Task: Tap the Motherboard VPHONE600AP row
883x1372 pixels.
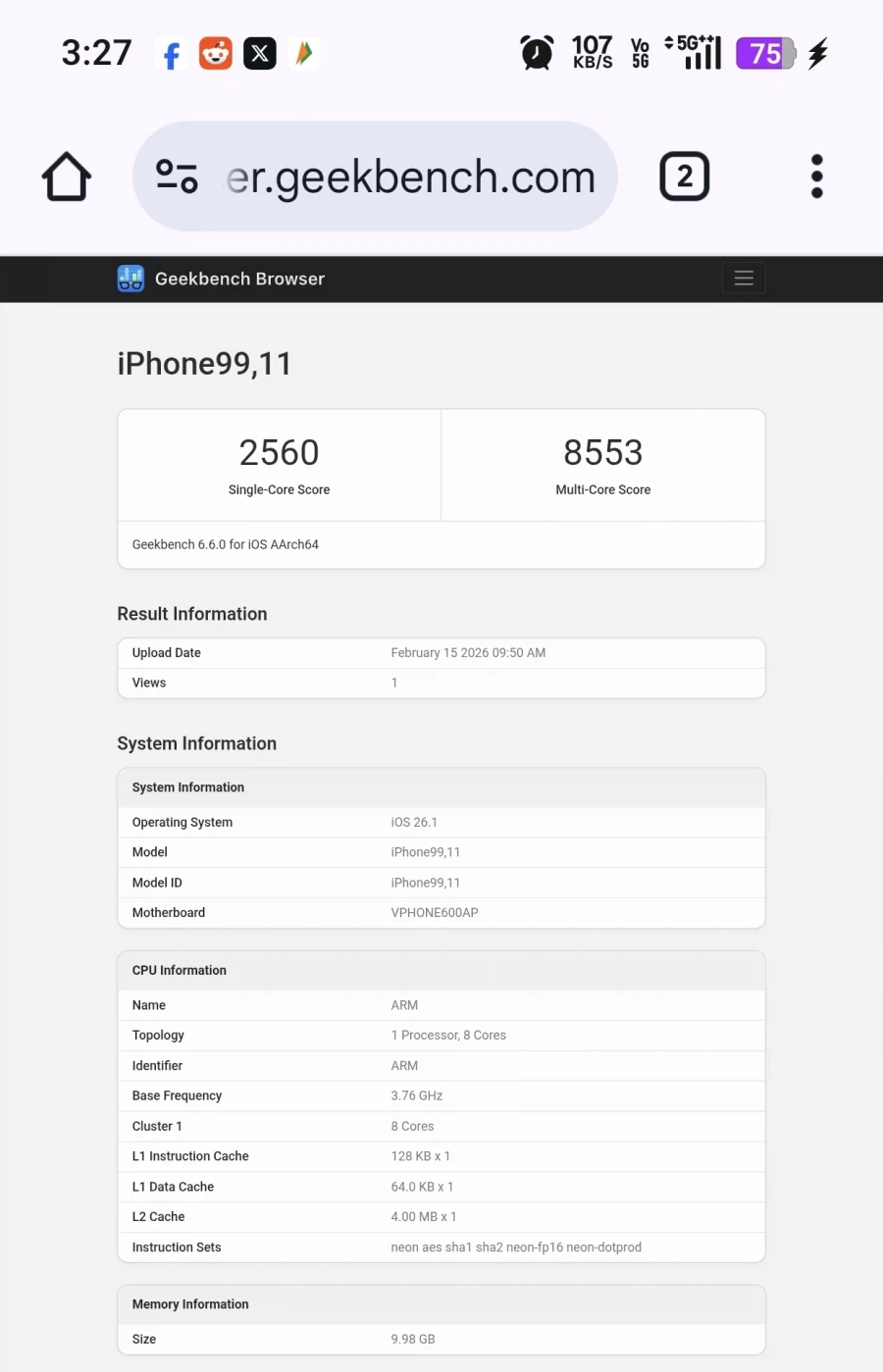Action: (441, 912)
